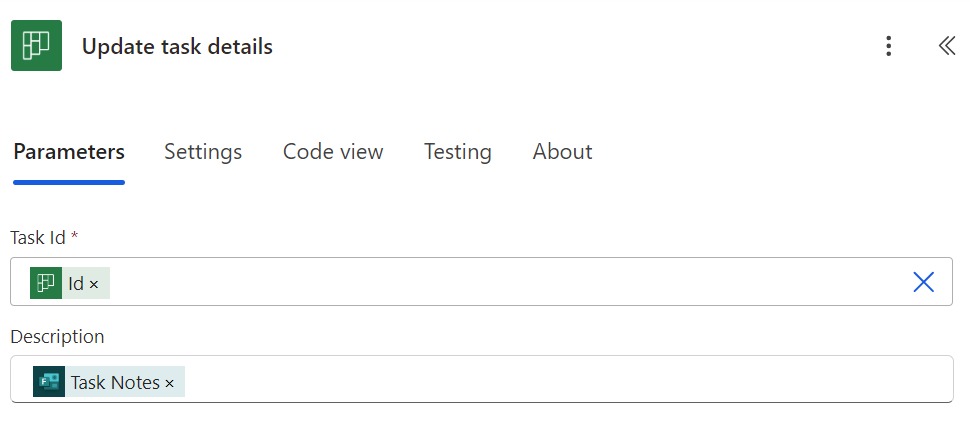This screenshot has width=970, height=428.
Task: Click the Planner icon inside the Id token
Action: 46,283
